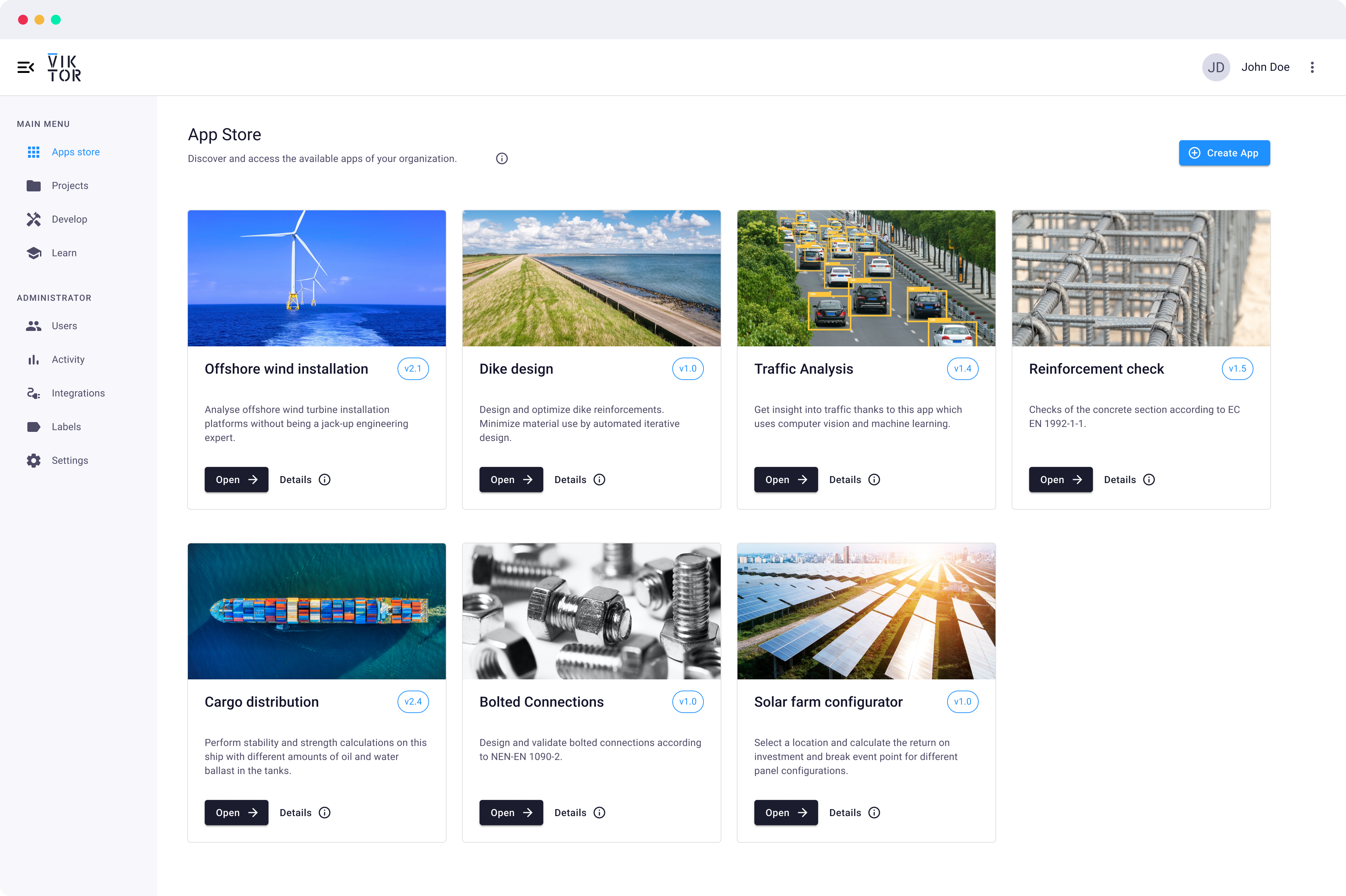The image size is (1346, 896).
Task: Click the v1.5 version badge on Reinforcement check
Action: coord(1237,368)
